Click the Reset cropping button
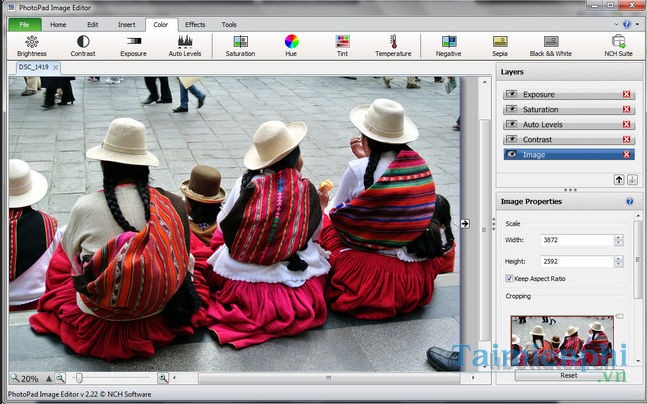Viewport: 647px width, 404px height. (569, 376)
